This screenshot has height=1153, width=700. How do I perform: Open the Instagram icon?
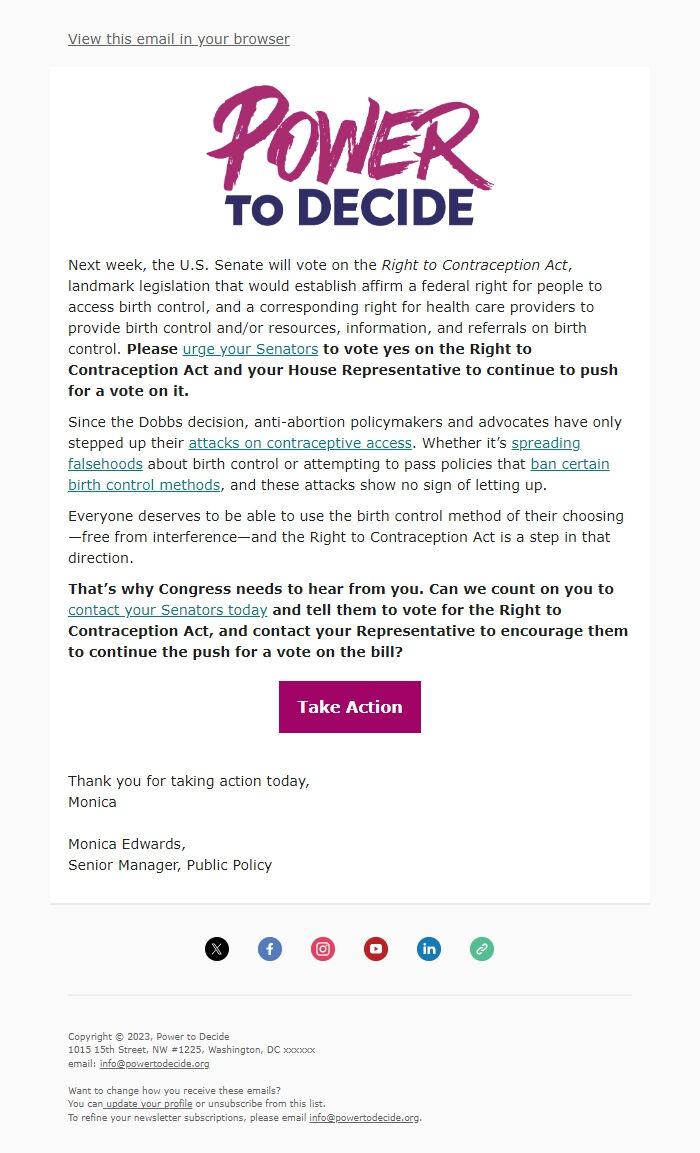pos(323,949)
